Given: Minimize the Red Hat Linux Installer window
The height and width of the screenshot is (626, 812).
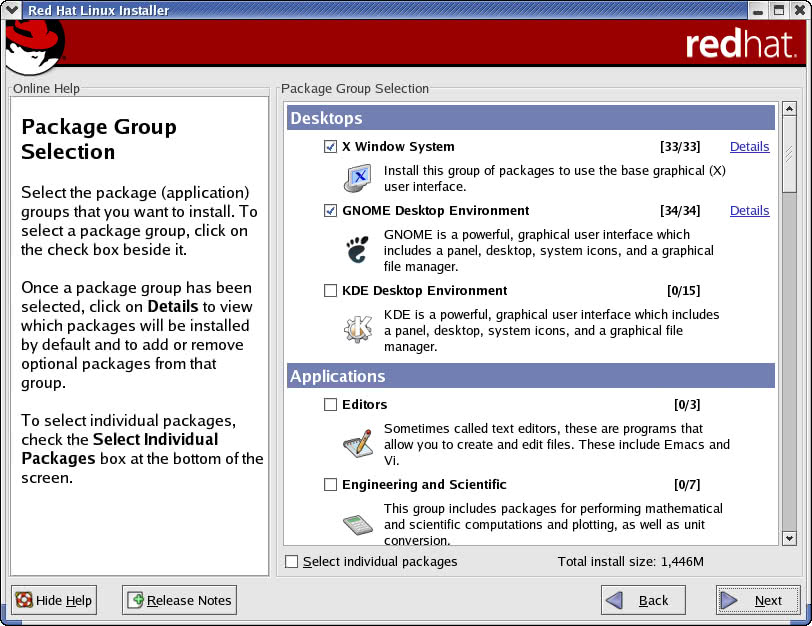Looking at the screenshot, I should [758, 10].
